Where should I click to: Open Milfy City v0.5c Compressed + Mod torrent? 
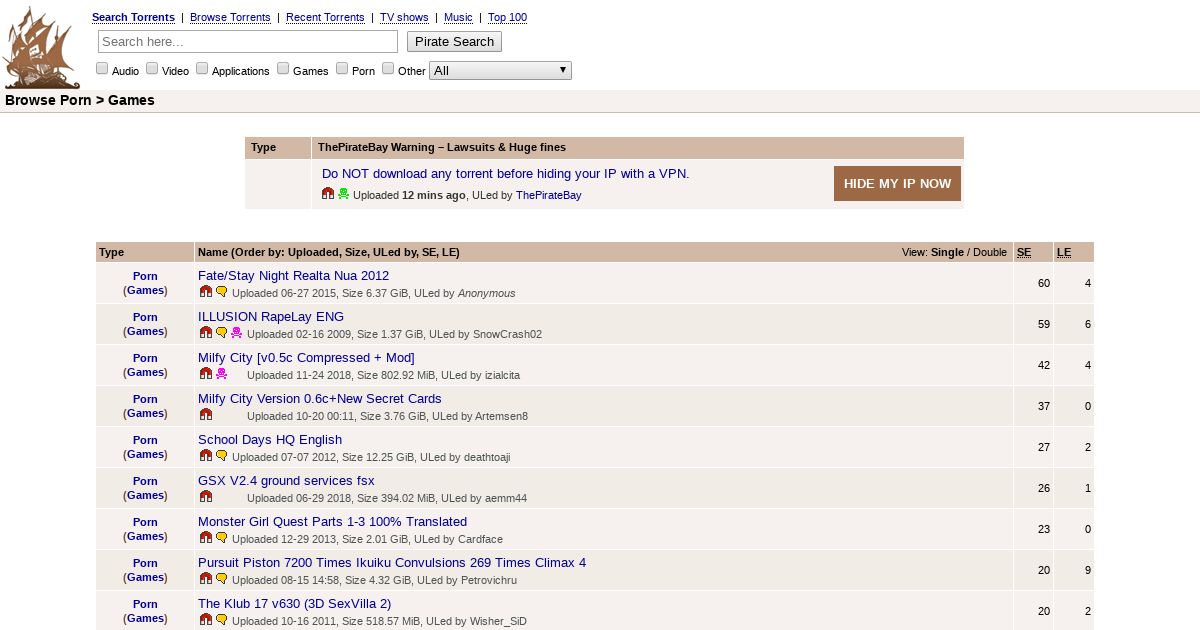306,357
